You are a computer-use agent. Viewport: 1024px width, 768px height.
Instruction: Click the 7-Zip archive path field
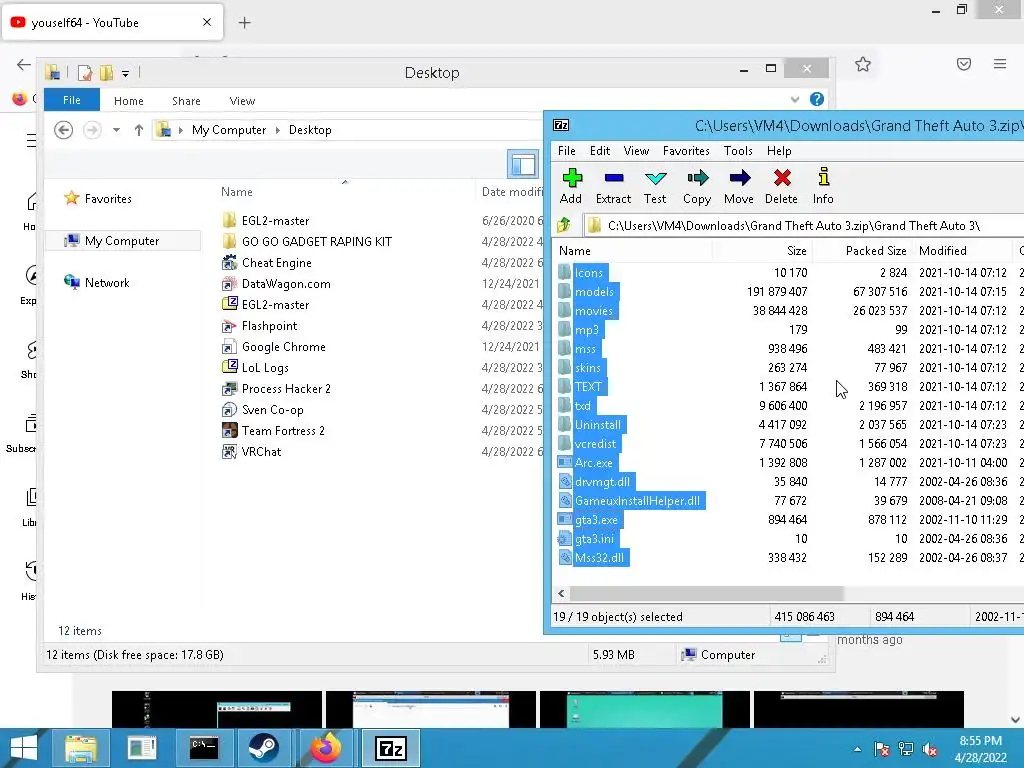tap(803, 226)
